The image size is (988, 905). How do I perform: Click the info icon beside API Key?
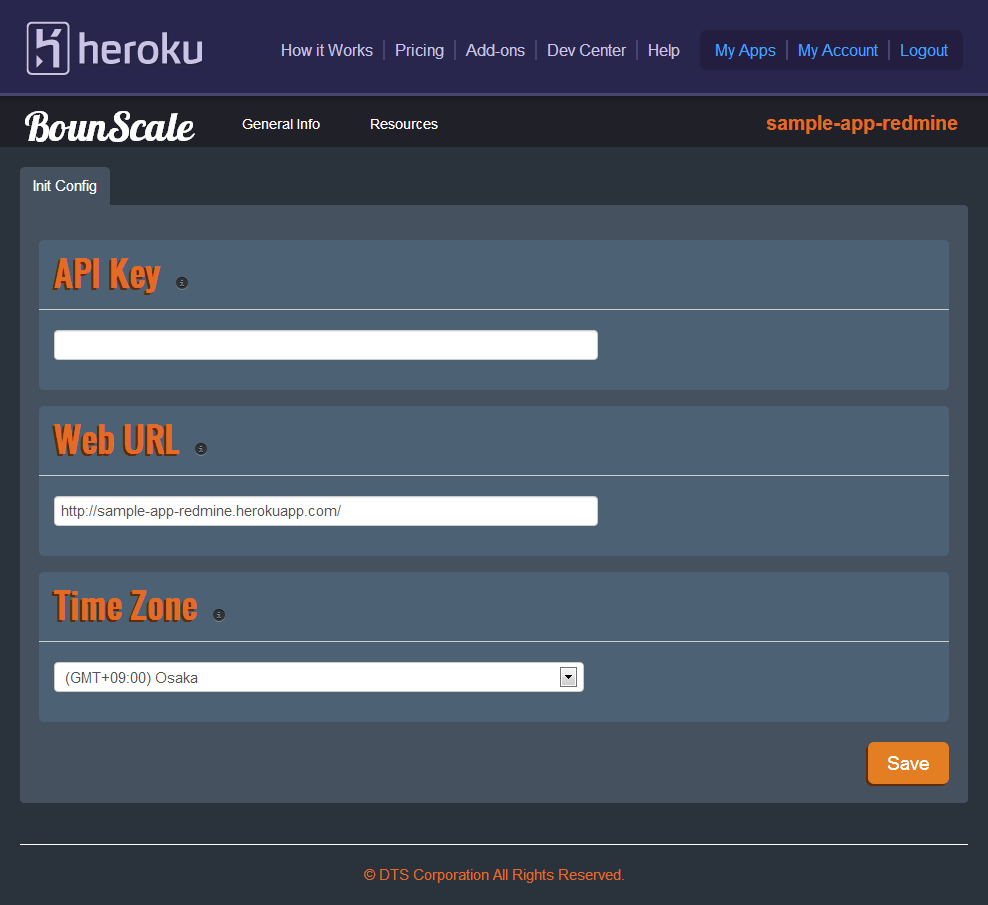click(x=182, y=283)
